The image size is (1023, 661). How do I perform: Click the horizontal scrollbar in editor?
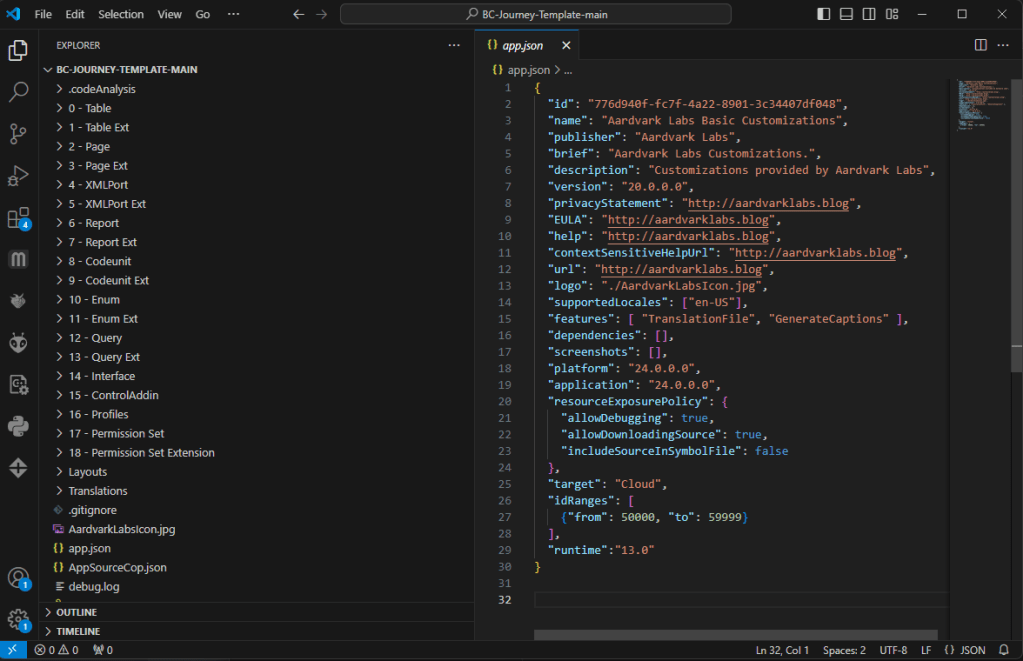[735, 634]
